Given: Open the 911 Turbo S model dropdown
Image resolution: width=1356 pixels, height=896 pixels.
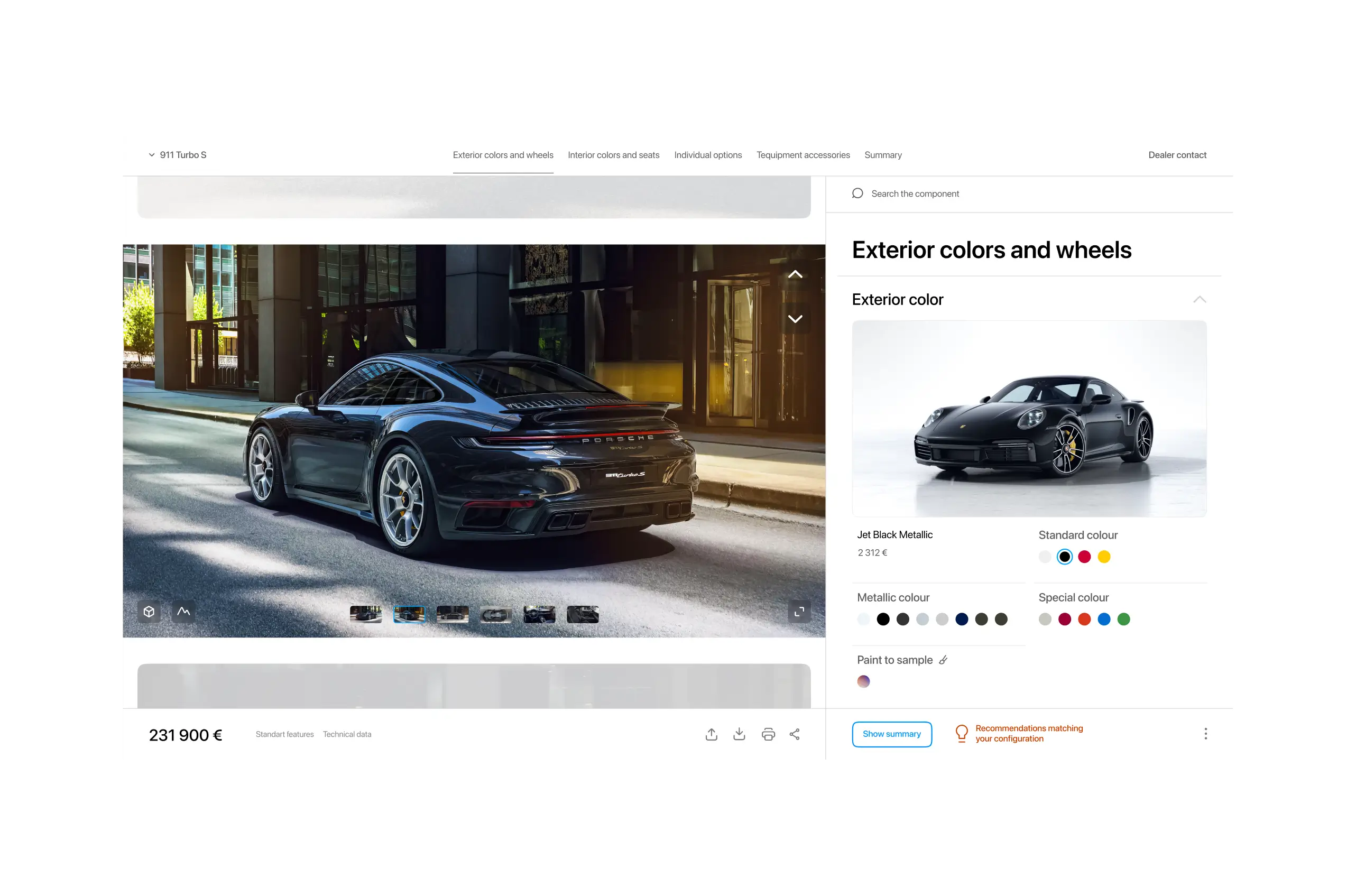Looking at the screenshot, I should click(177, 155).
